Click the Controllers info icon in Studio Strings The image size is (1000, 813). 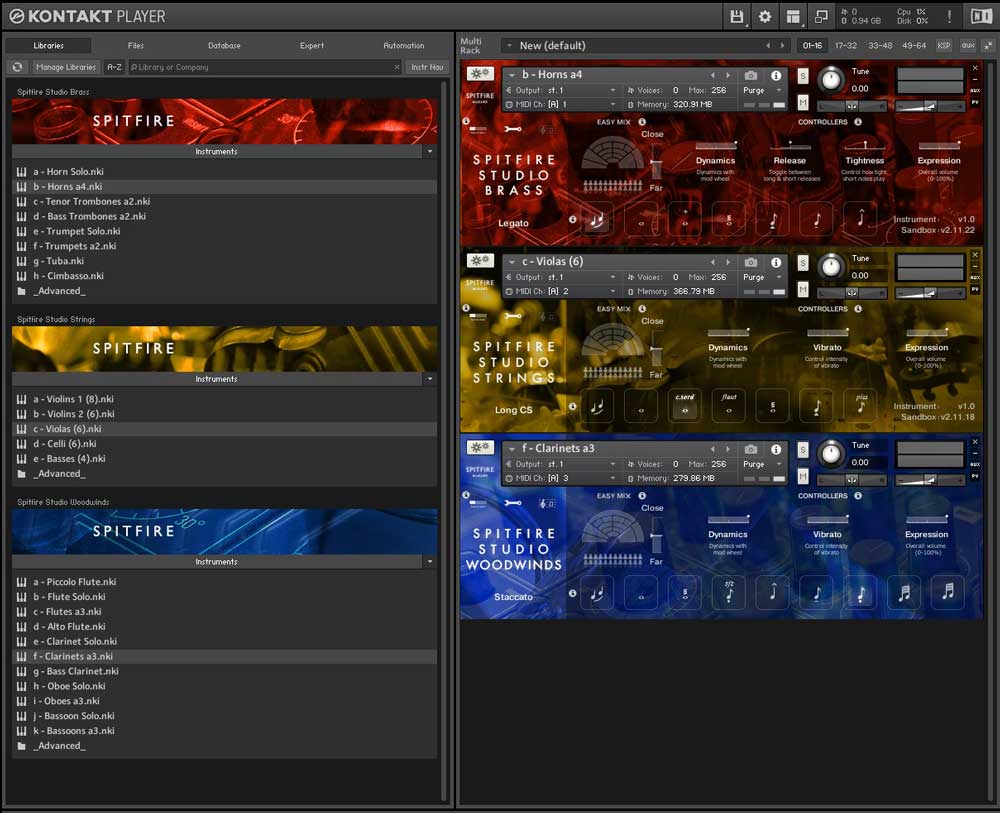(x=858, y=309)
